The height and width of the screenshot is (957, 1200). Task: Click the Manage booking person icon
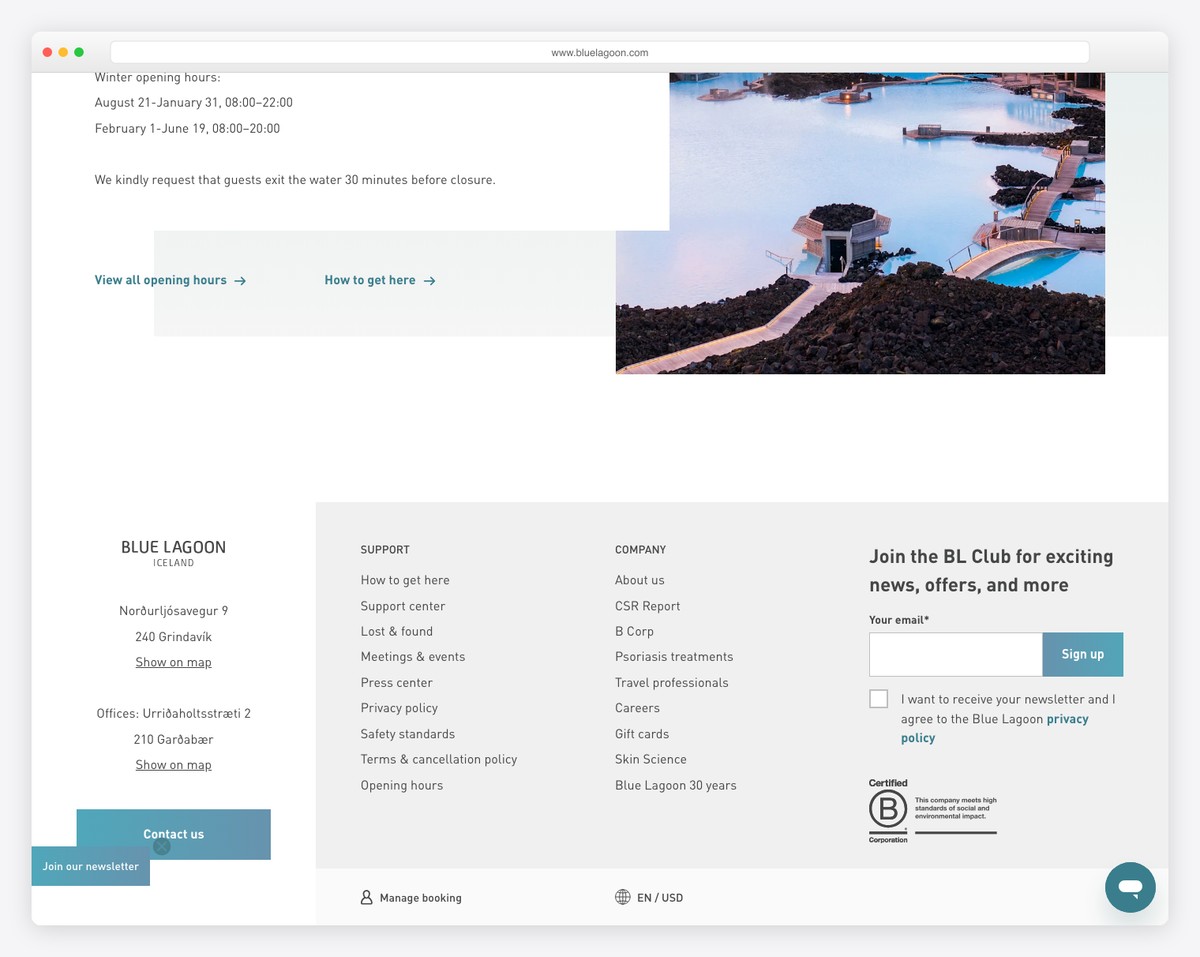click(x=366, y=897)
